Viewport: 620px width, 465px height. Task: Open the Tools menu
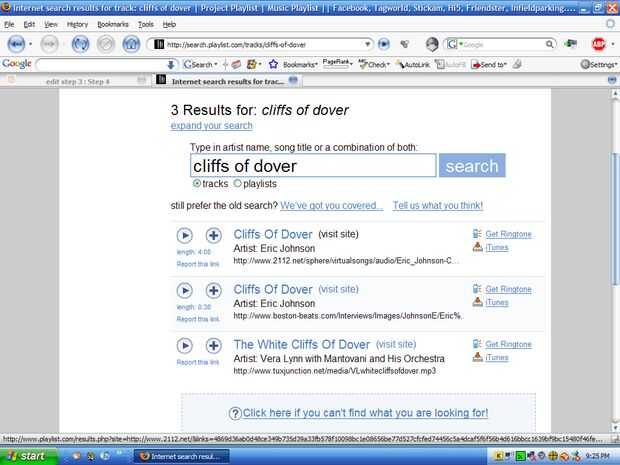click(146, 24)
